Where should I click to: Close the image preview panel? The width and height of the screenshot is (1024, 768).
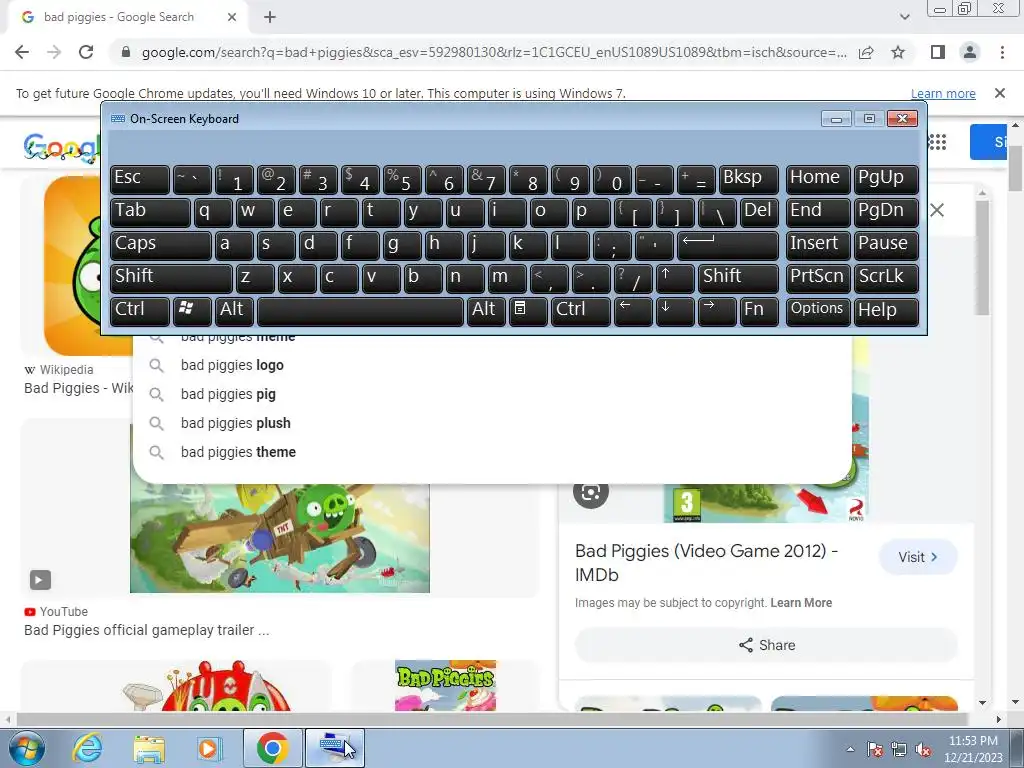936,210
